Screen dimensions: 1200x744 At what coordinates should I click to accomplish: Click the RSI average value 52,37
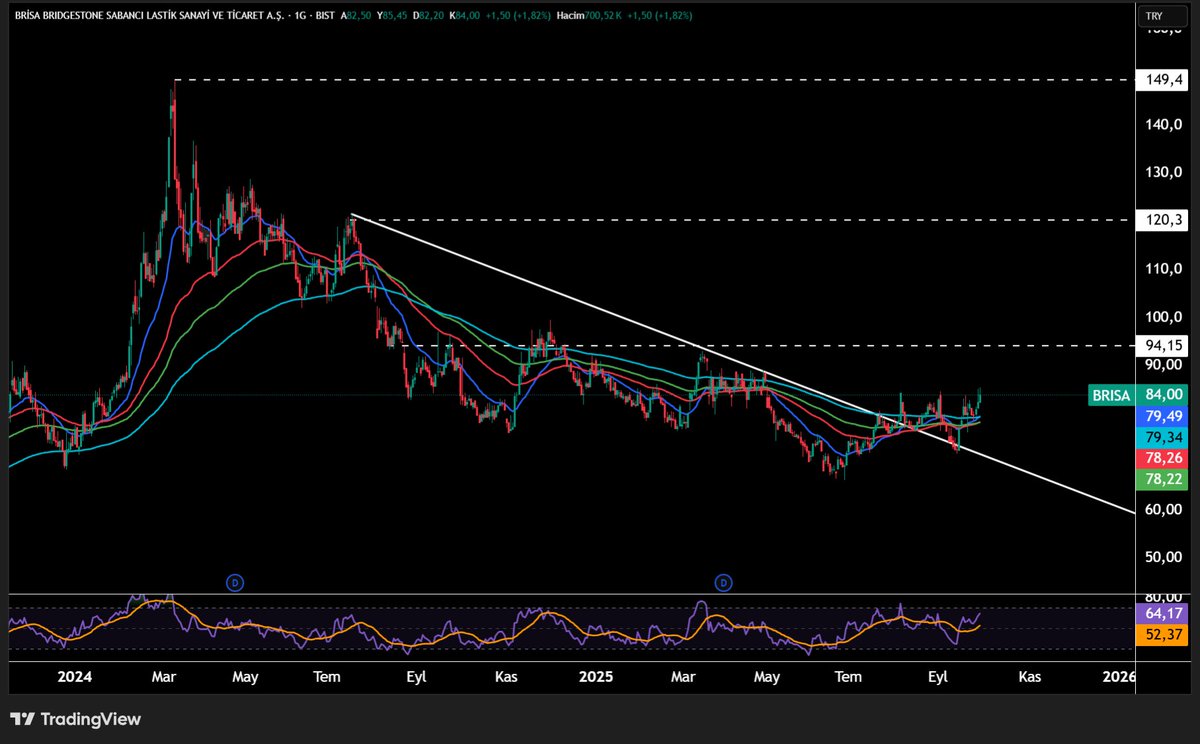(1164, 634)
